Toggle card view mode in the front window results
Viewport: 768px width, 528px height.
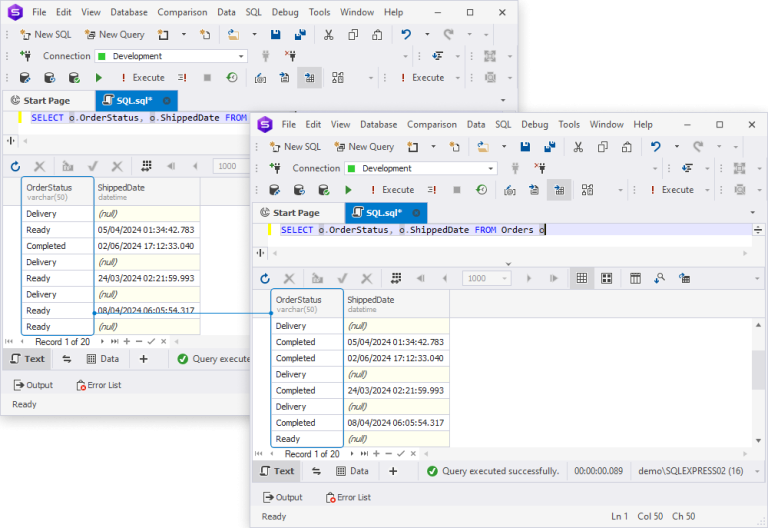pyautogui.click(x=605, y=279)
